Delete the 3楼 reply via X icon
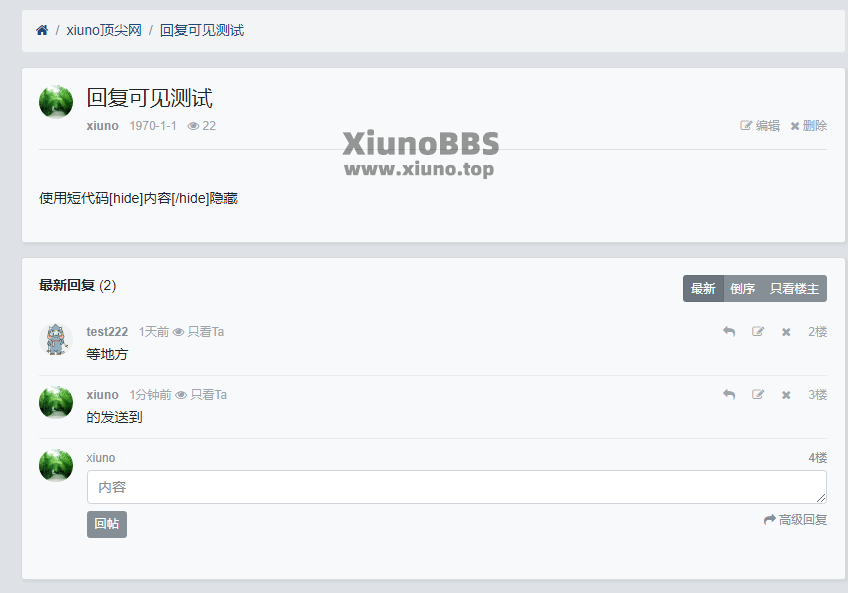The height and width of the screenshot is (593, 848). [x=786, y=394]
